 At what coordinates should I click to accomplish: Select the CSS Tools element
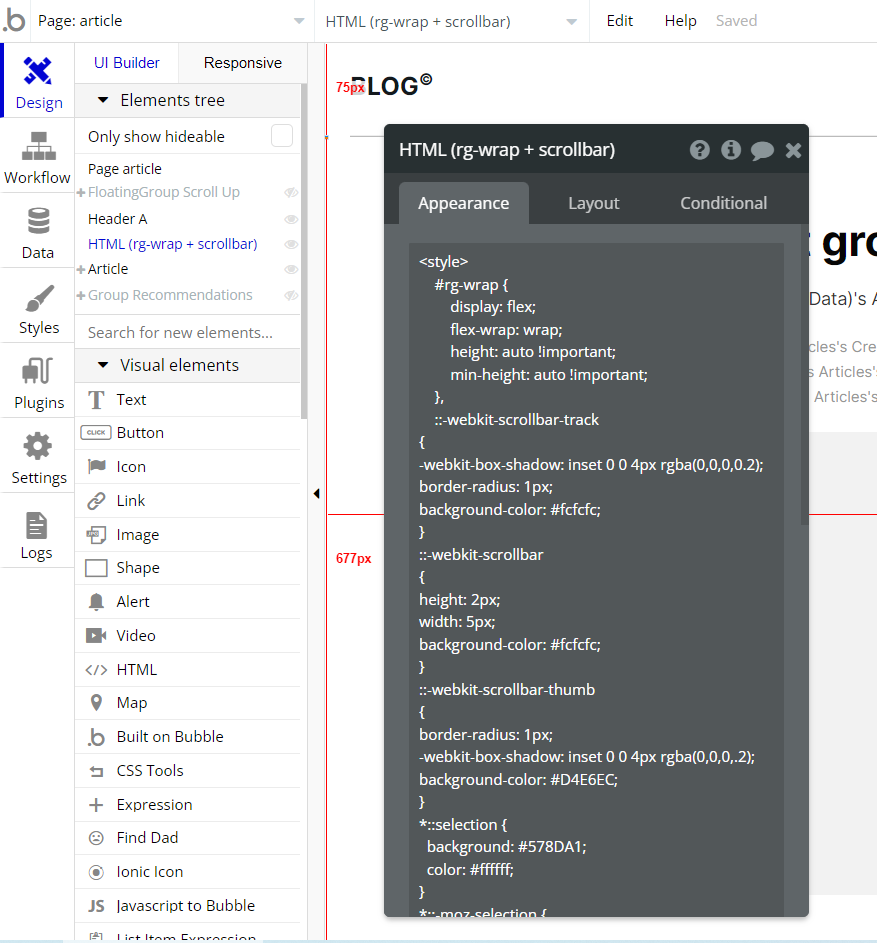tap(188, 770)
